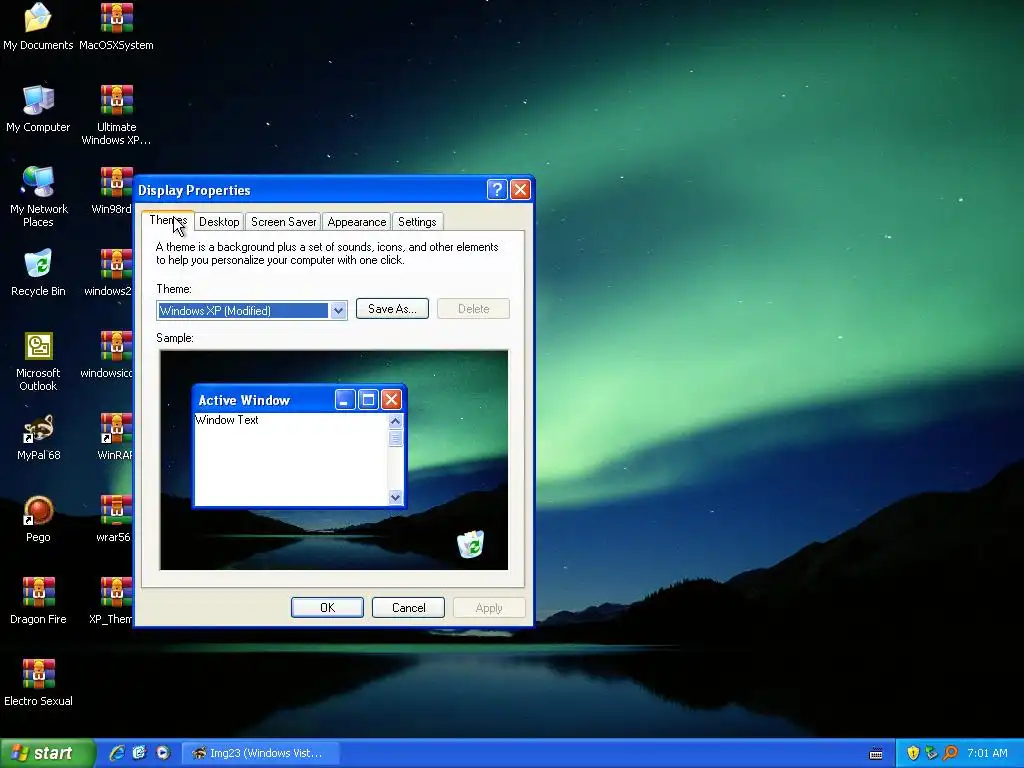Launch Windows Media Player from Quick Launch
The width and height of the screenshot is (1024, 768).
(x=163, y=753)
